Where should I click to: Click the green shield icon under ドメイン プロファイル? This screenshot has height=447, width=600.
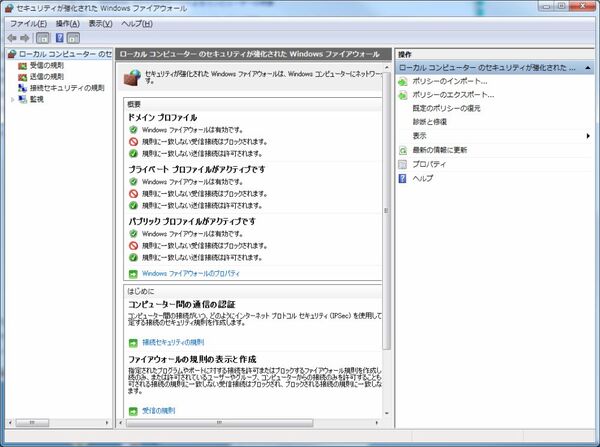(133, 130)
